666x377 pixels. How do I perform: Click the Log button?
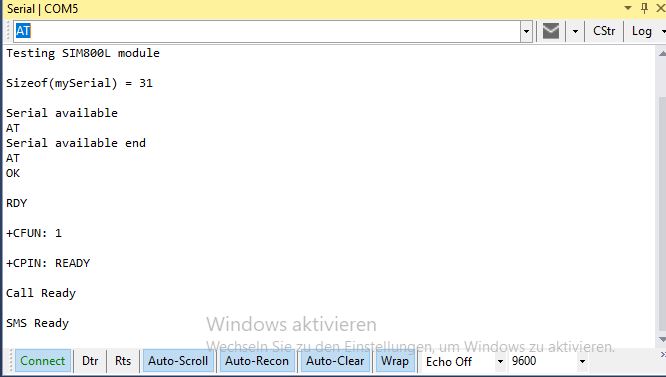click(641, 31)
